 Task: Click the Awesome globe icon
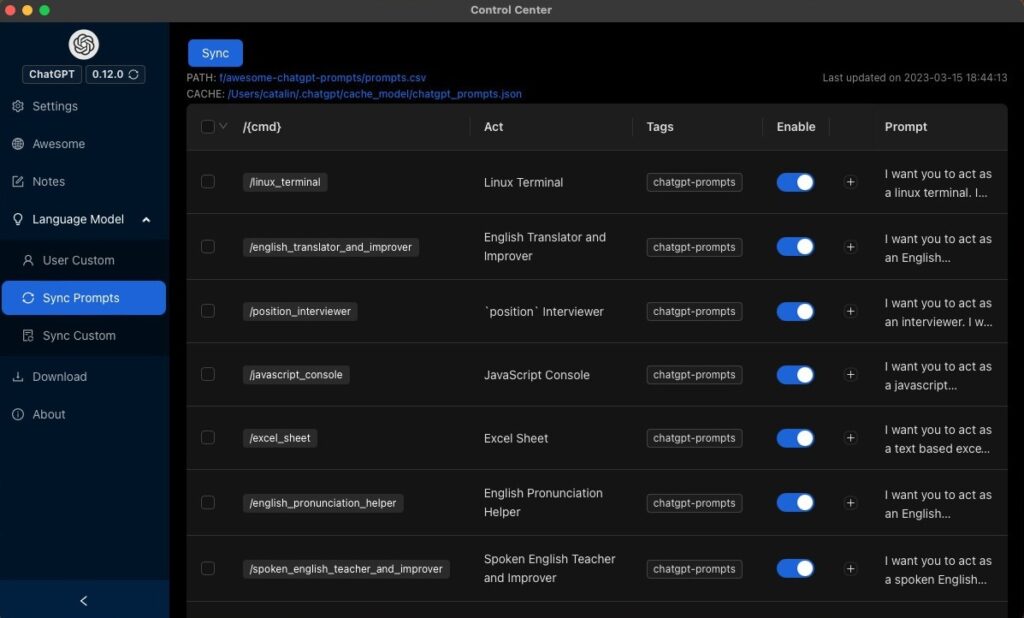[18, 144]
